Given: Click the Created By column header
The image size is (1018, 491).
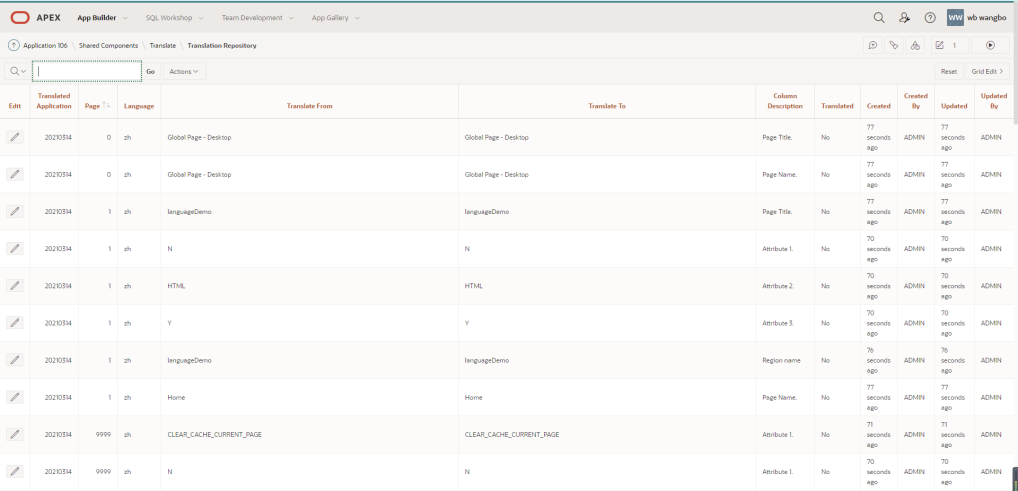Looking at the screenshot, I should coord(915,101).
